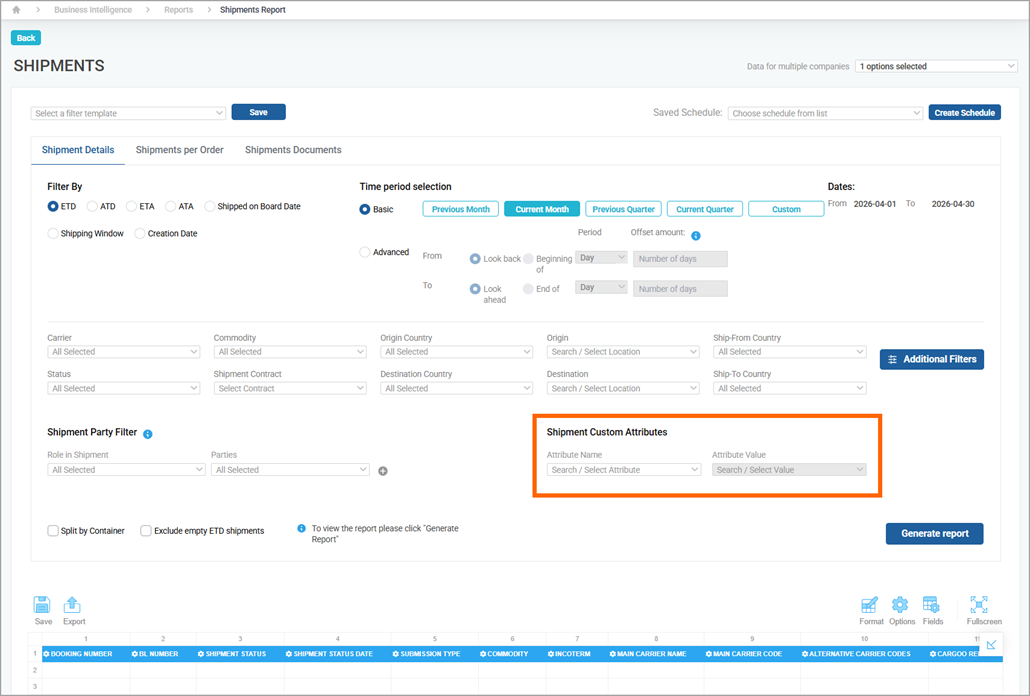Screen dimensions: 1030x696
Task: Check Exclude empty ETD shipments
Action: [146, 531]
